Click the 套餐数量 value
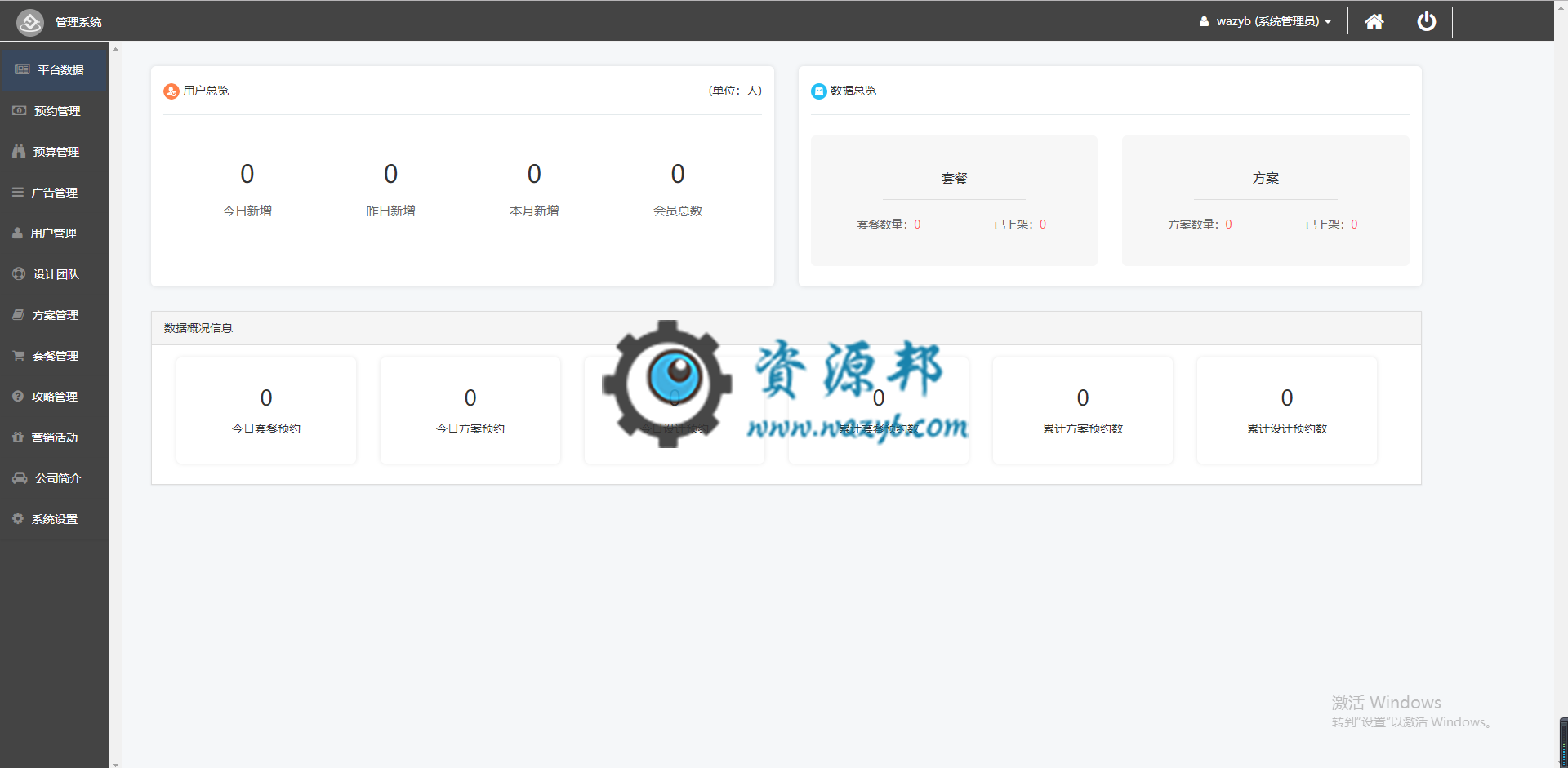1568x768 pixels. (917, 224)
